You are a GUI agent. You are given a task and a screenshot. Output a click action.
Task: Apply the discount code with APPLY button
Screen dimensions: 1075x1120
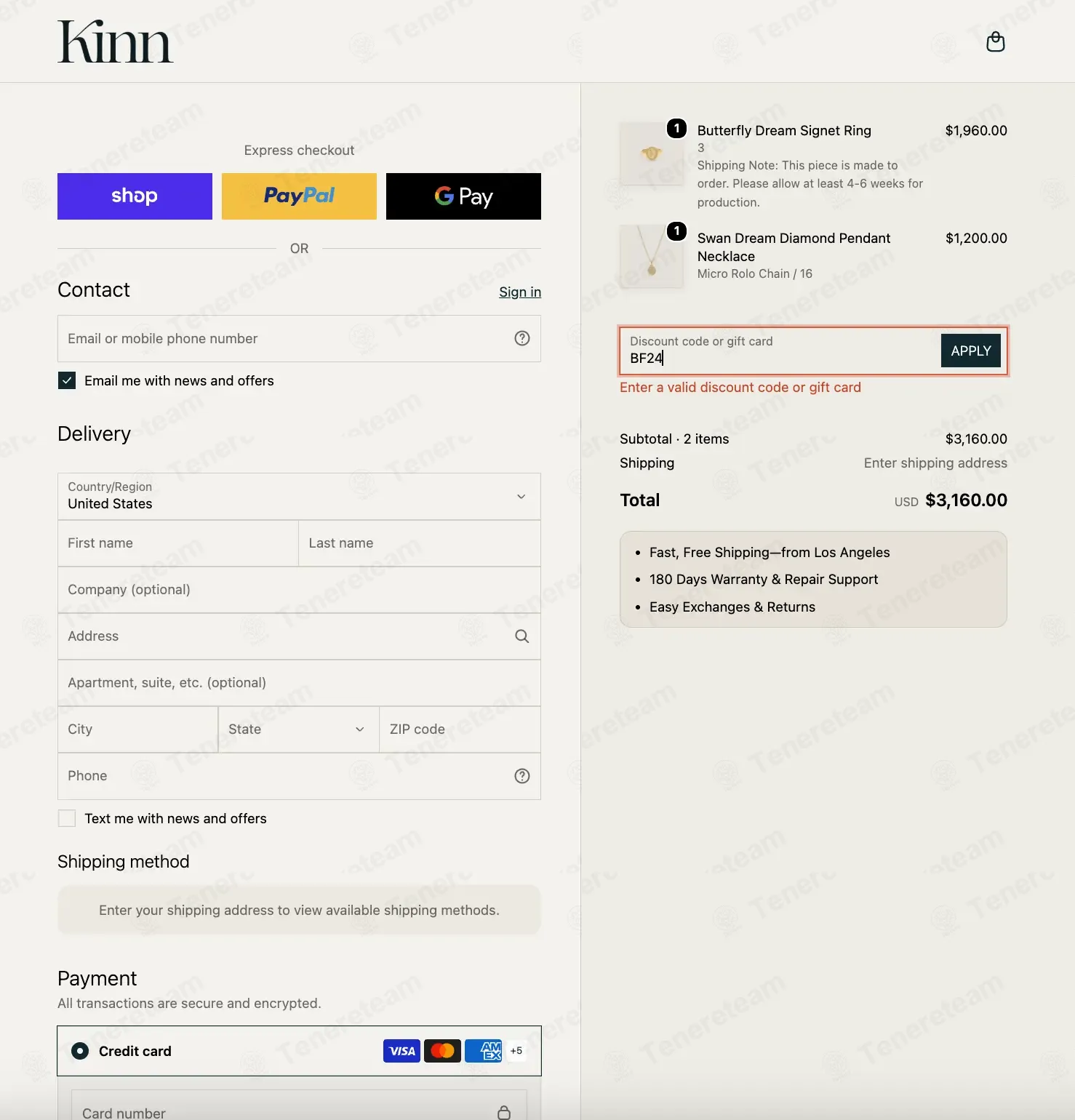click(x=971, y=351)
